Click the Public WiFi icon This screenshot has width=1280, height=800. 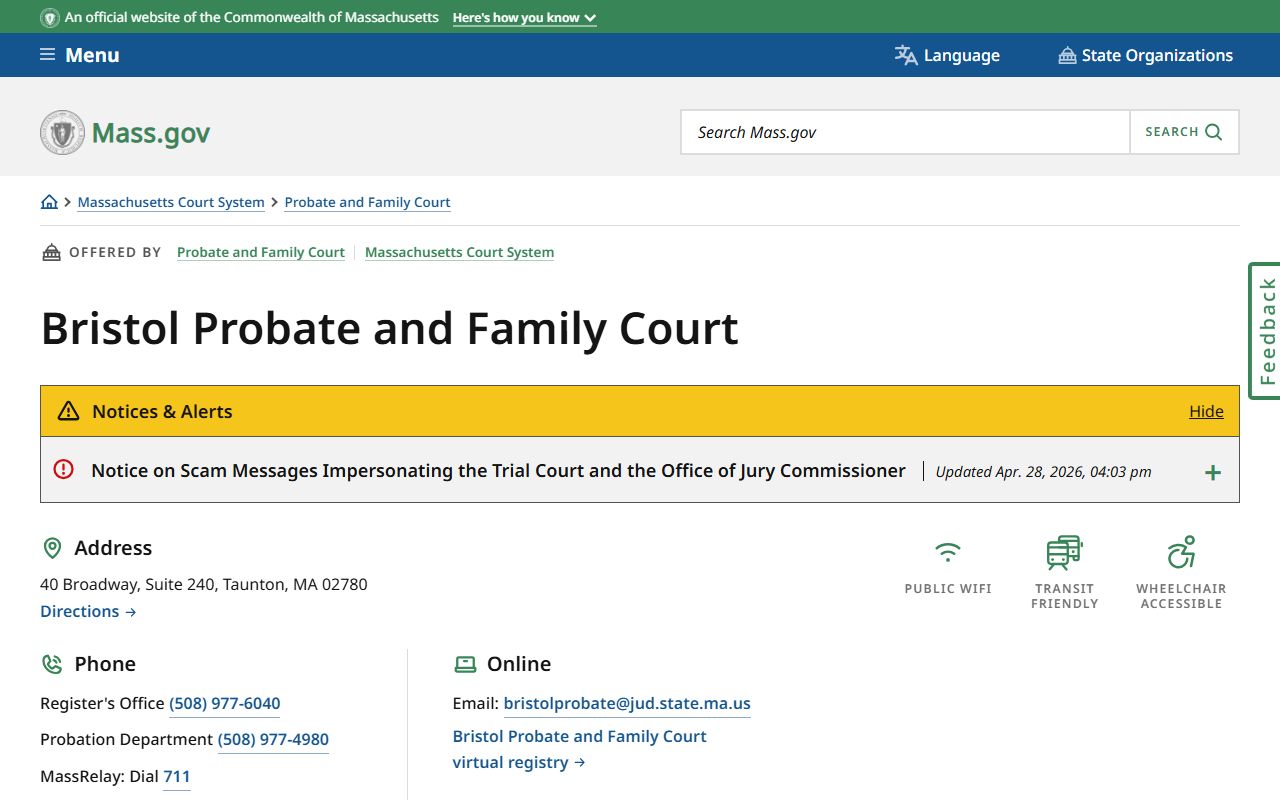(x=947, y=551)
